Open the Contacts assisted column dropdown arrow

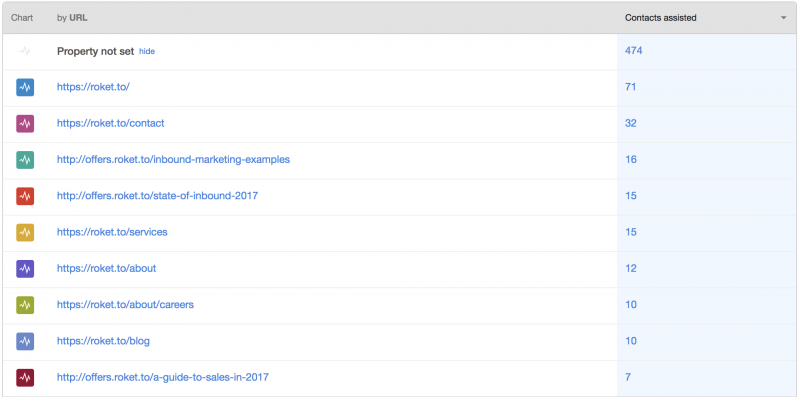coord(784,18)
